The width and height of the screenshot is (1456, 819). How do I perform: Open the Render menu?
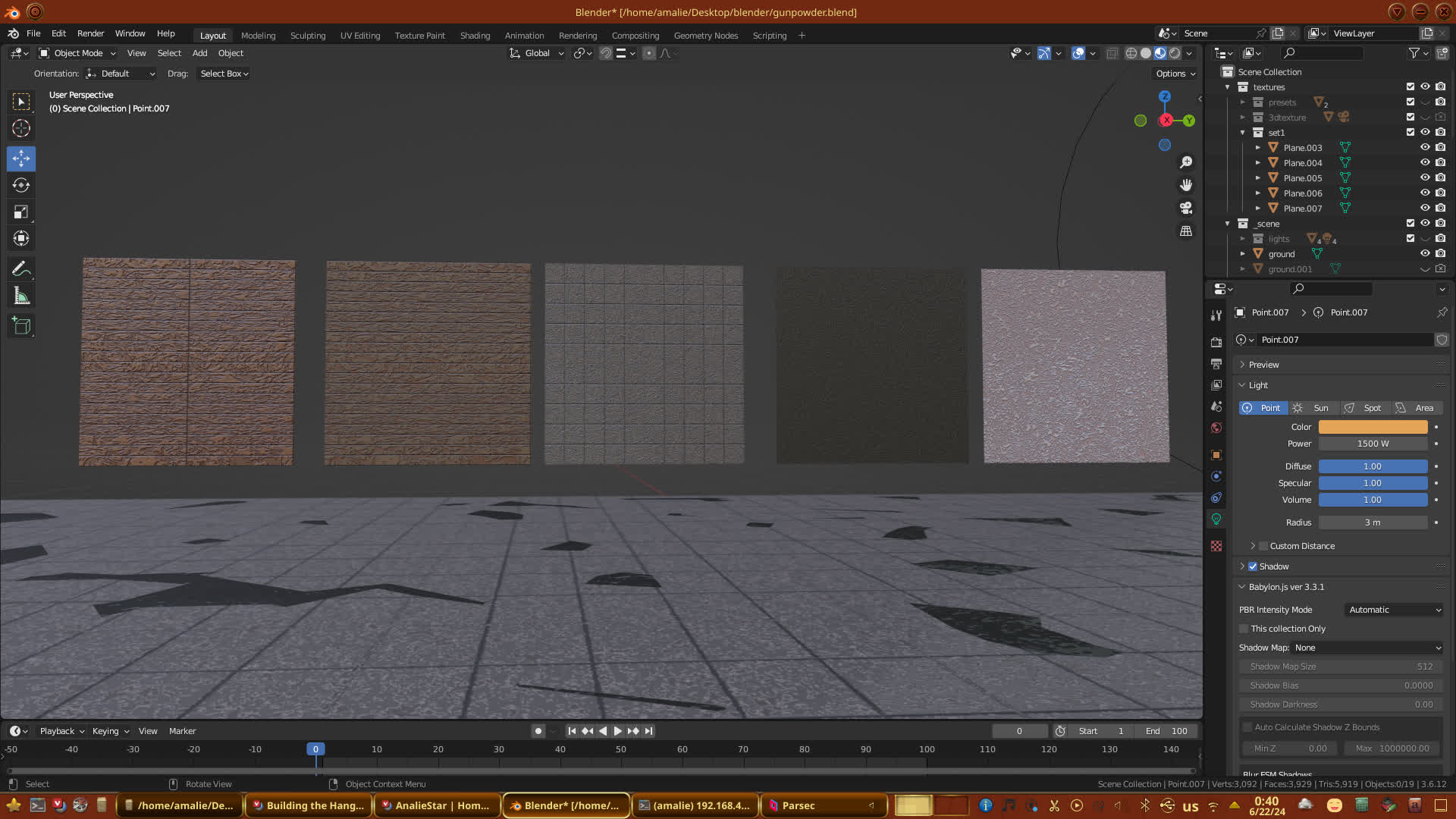point(90,33)
